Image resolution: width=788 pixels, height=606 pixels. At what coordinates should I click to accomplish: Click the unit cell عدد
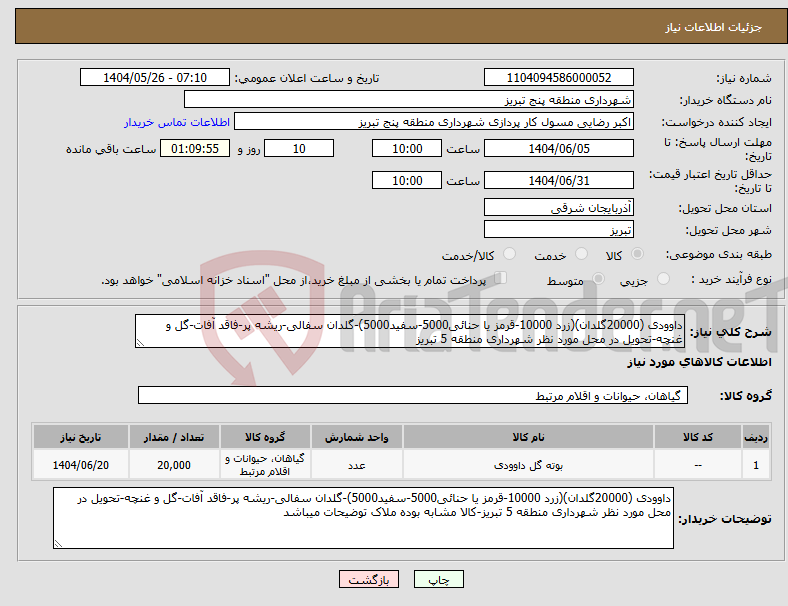point(356,465)
